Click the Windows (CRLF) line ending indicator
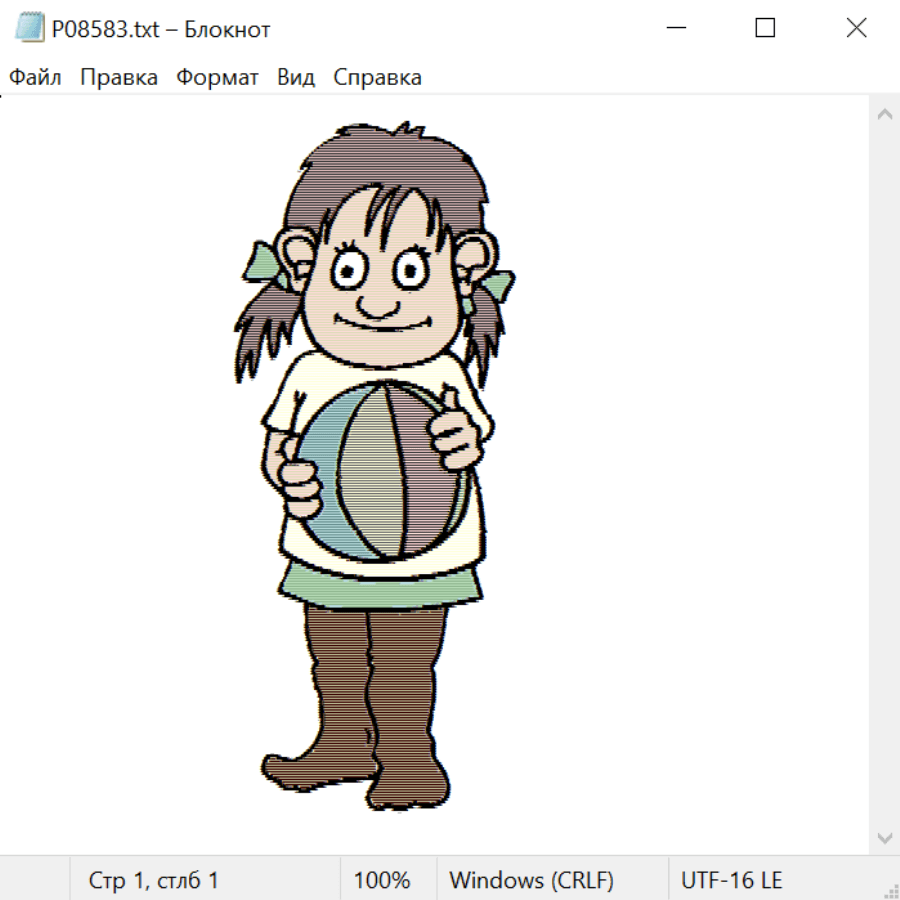900x900 pixels. (x=531, y=881)
